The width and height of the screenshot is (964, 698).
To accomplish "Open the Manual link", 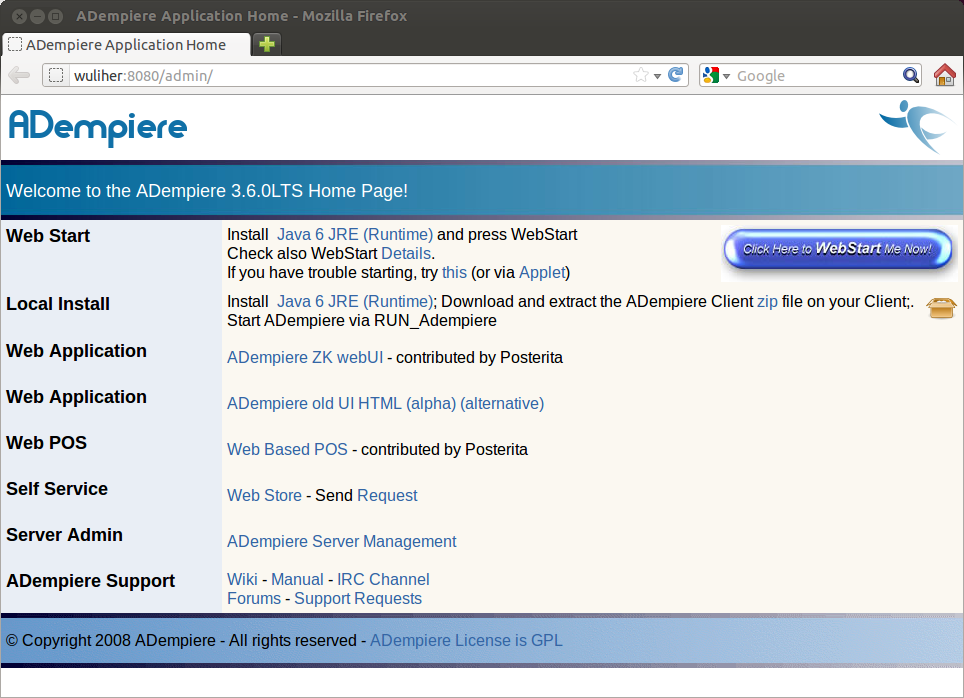I will pos(297,579).
